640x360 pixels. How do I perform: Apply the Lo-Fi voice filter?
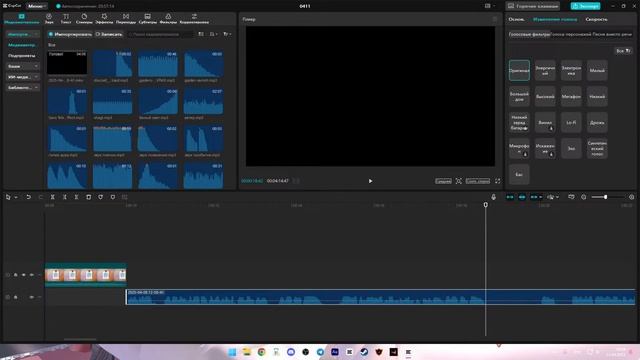click(x=571, y=122)
